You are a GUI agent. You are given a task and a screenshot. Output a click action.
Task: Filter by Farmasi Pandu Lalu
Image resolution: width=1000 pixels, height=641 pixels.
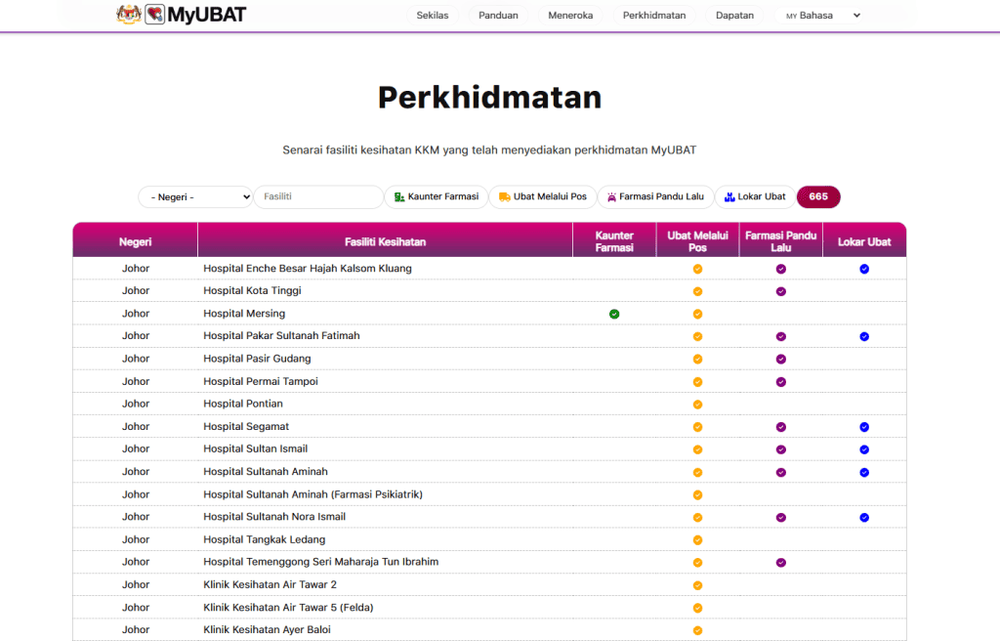point(656,197)
